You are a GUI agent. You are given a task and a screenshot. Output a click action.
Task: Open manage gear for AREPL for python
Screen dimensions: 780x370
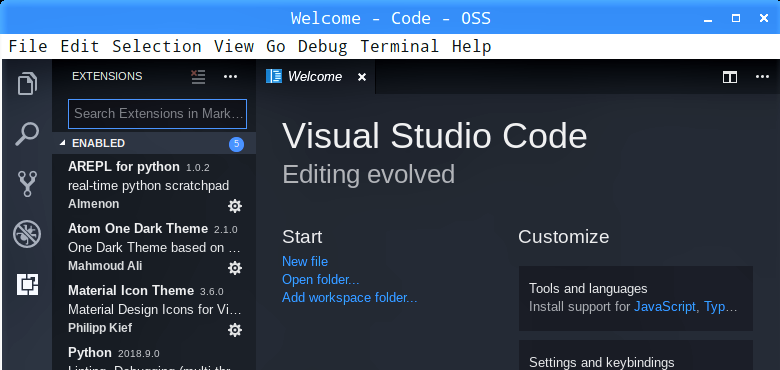coord(235,206)
